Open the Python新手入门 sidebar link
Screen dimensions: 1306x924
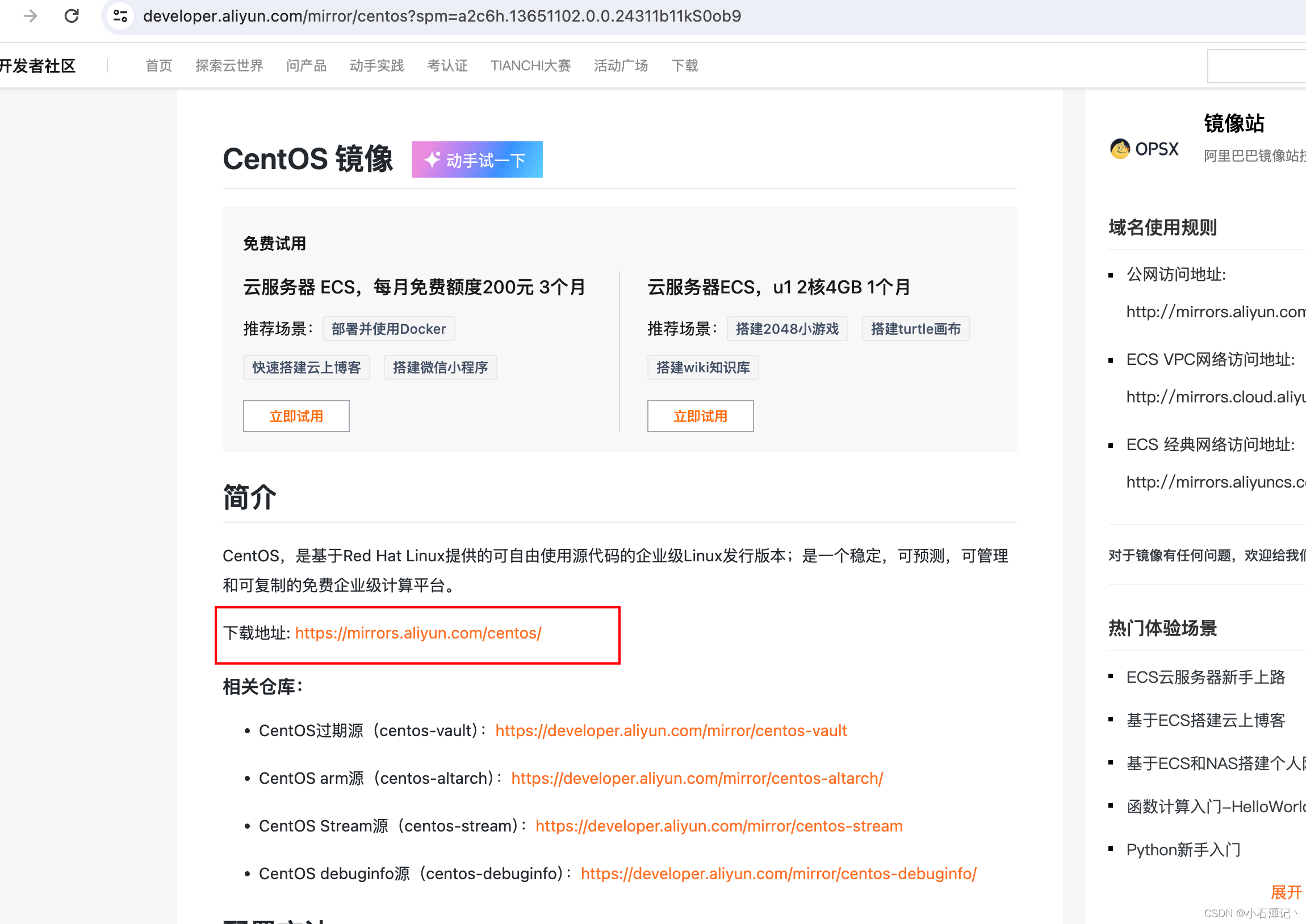1183,850
